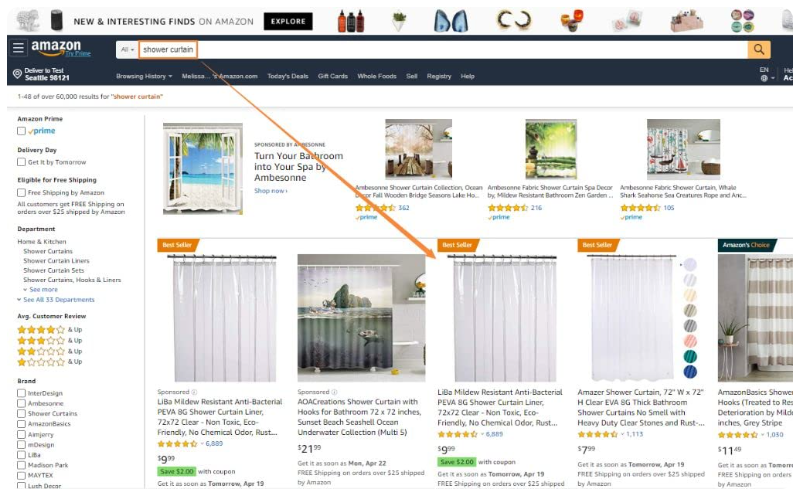Screen dimensions: 803x490
Task: Expand Browsing History dropdown
Action: click(144, 76)
